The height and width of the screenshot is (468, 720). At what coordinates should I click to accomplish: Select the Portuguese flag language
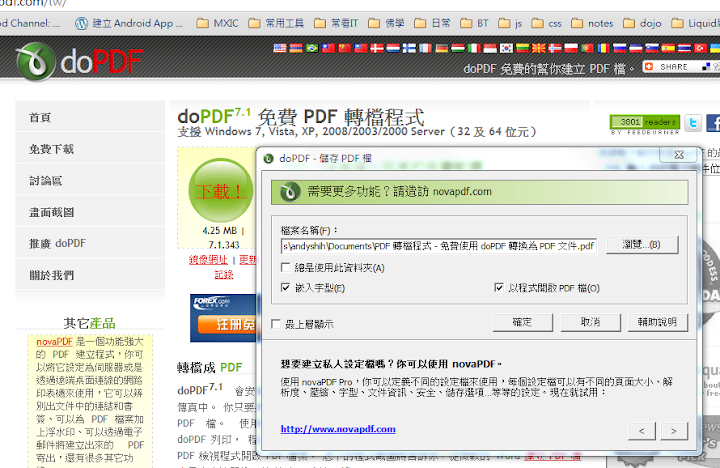pos(587,48)
